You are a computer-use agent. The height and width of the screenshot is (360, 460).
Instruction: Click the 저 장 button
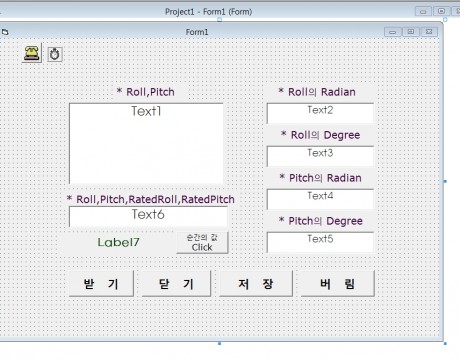256,284
